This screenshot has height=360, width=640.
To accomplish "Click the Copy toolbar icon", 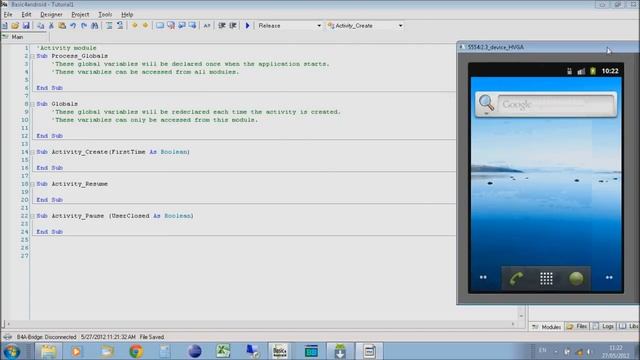I will [x=40, y=26].
